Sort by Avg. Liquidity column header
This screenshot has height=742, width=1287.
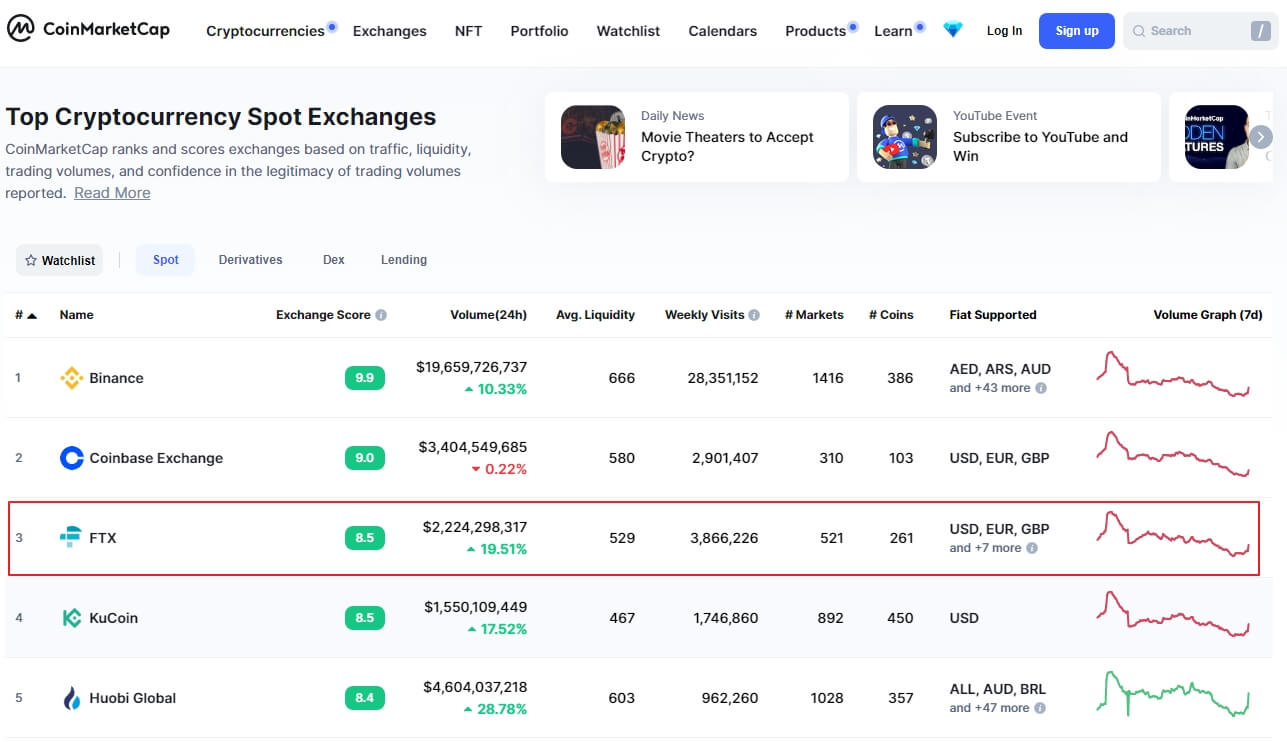595,315
